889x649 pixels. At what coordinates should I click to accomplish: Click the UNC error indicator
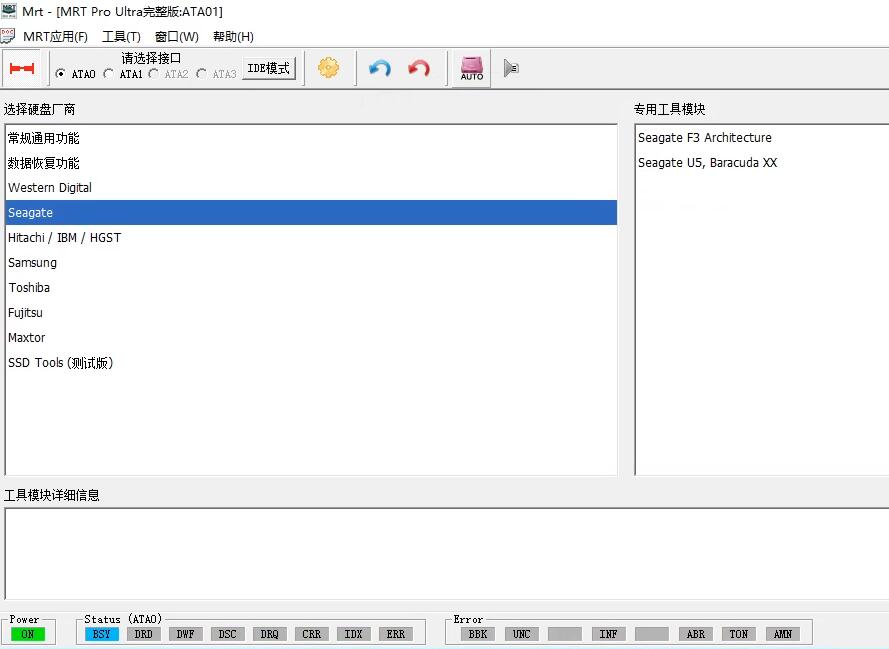point(522,634)
